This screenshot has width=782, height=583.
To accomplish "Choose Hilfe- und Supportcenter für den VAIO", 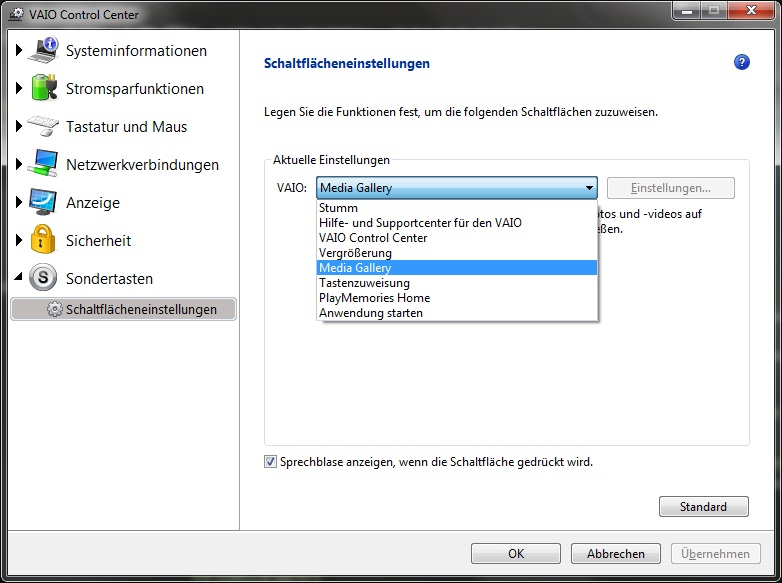I will point(457,223).
